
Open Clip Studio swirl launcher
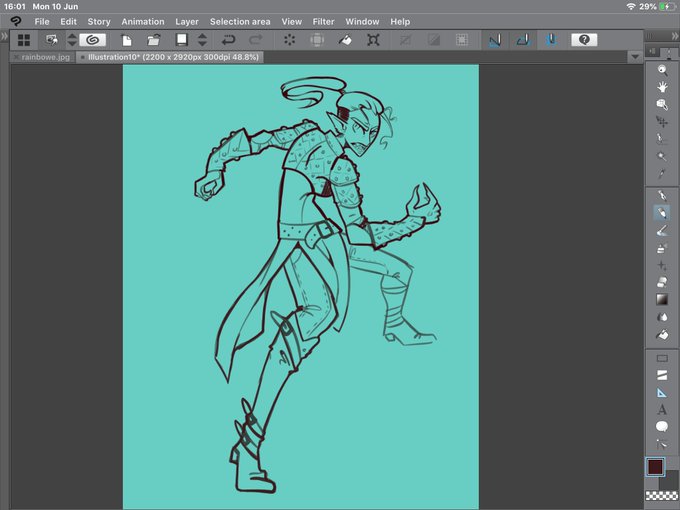[92, 40]
